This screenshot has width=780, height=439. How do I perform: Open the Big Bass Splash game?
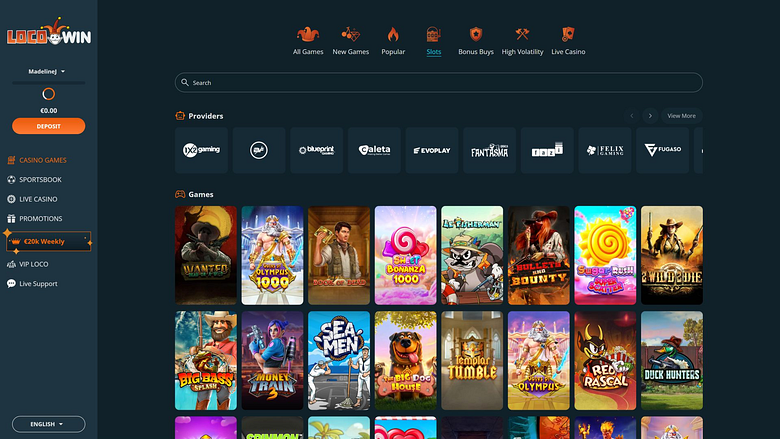206,360
